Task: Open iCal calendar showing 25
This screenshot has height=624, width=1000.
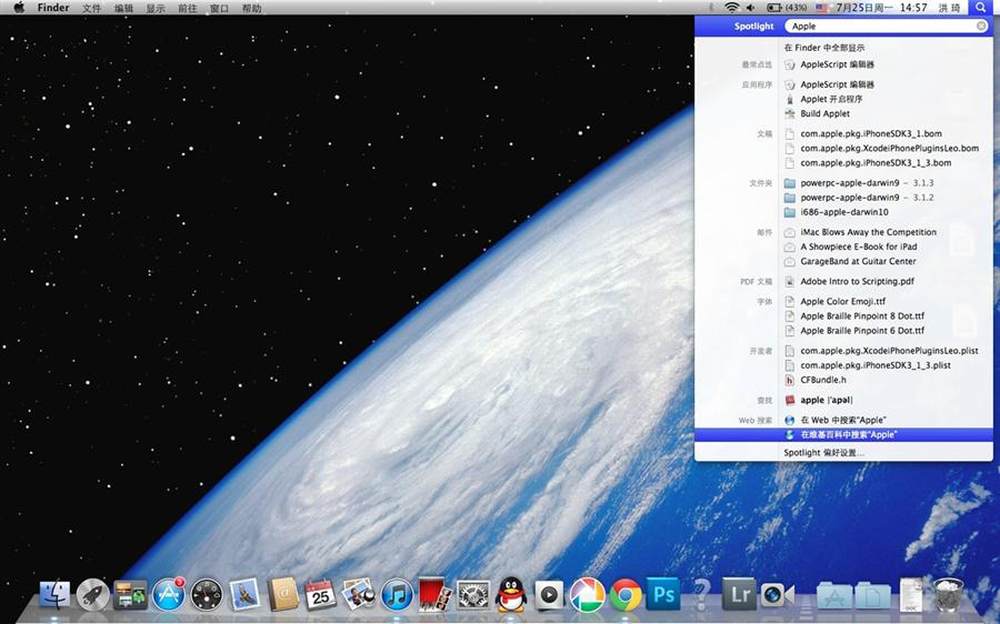Action: pyautogui.click(x=320, y=595)
